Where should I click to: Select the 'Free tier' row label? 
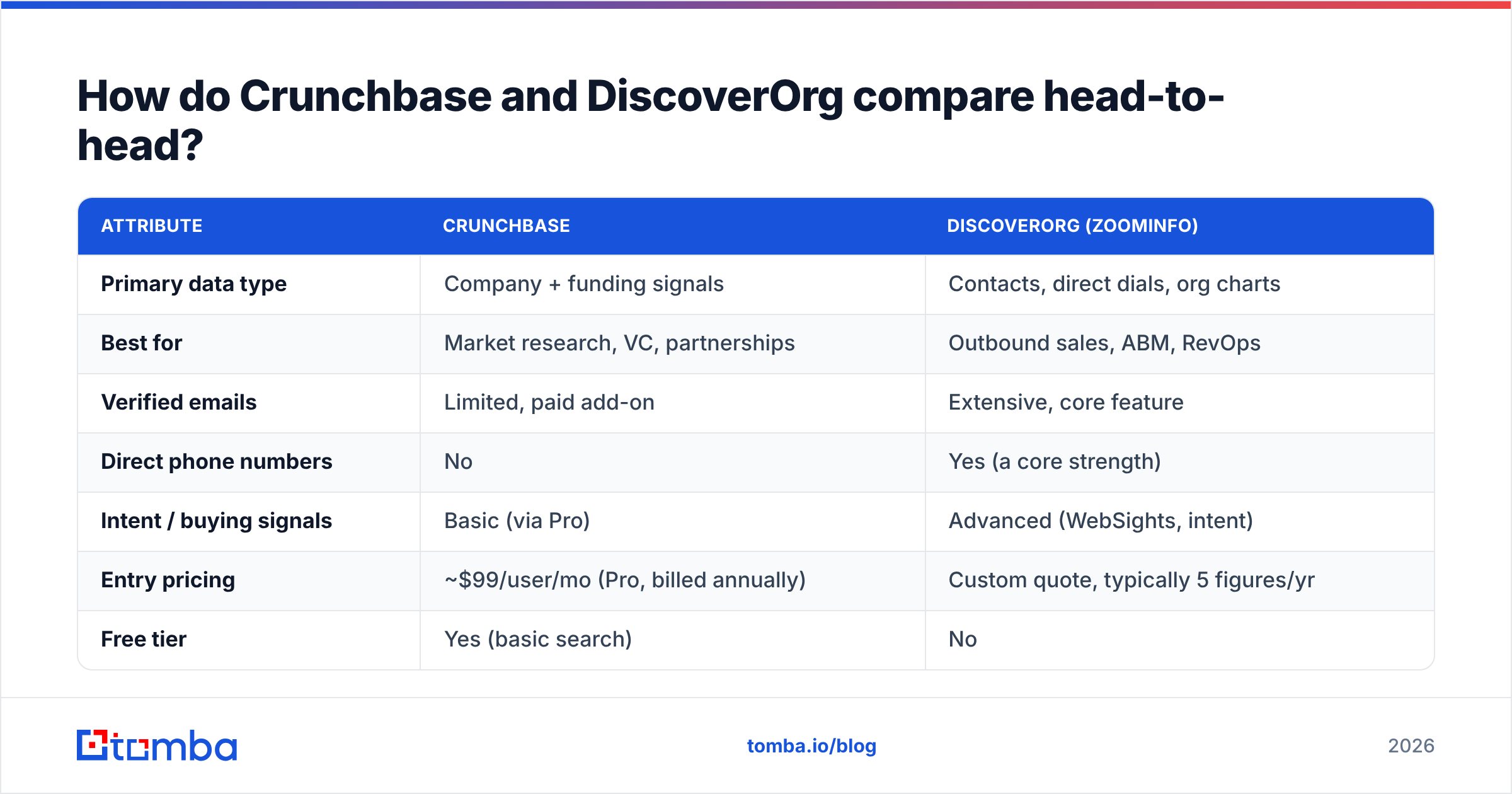point(144,639)
